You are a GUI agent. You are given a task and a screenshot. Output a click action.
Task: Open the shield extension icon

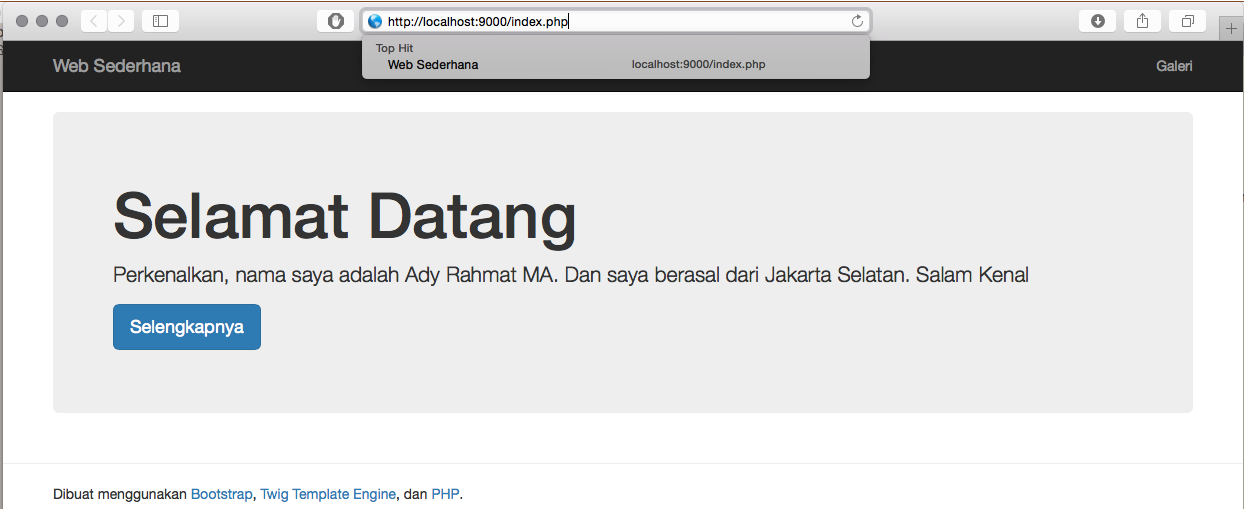click(x=335, y=21)
